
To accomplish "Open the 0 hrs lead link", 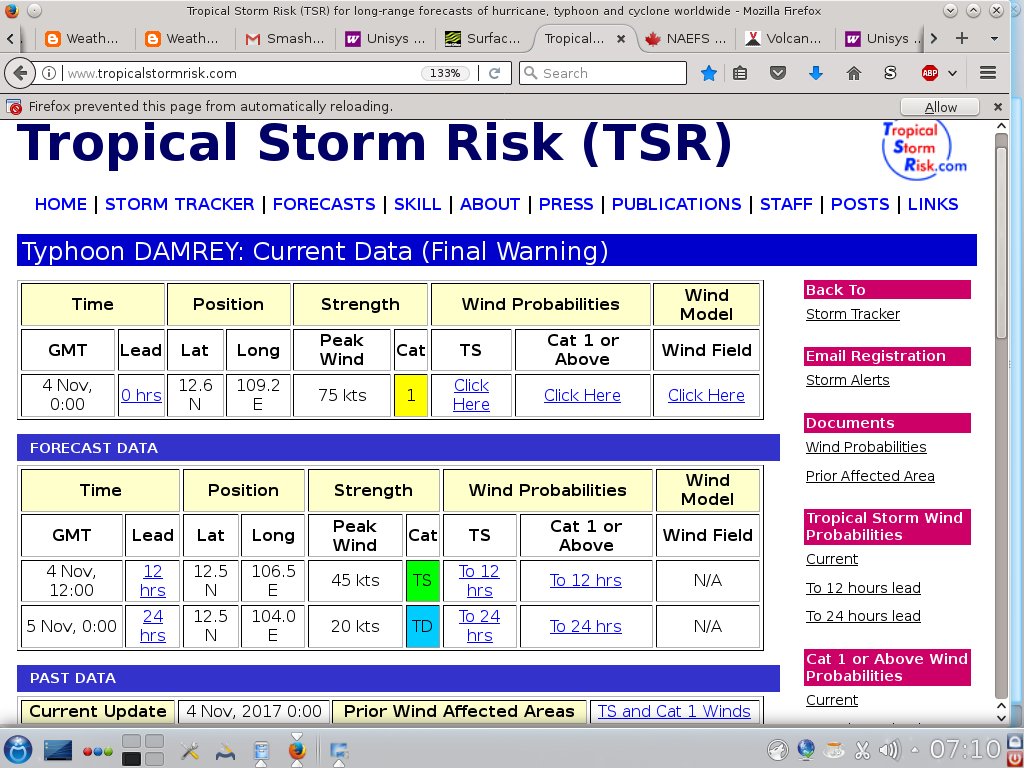I will 141,395.
